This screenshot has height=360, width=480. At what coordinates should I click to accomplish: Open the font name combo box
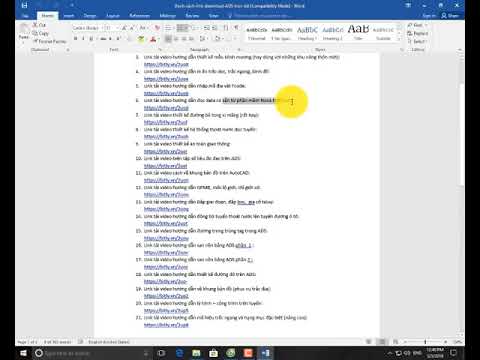point(87,28)
